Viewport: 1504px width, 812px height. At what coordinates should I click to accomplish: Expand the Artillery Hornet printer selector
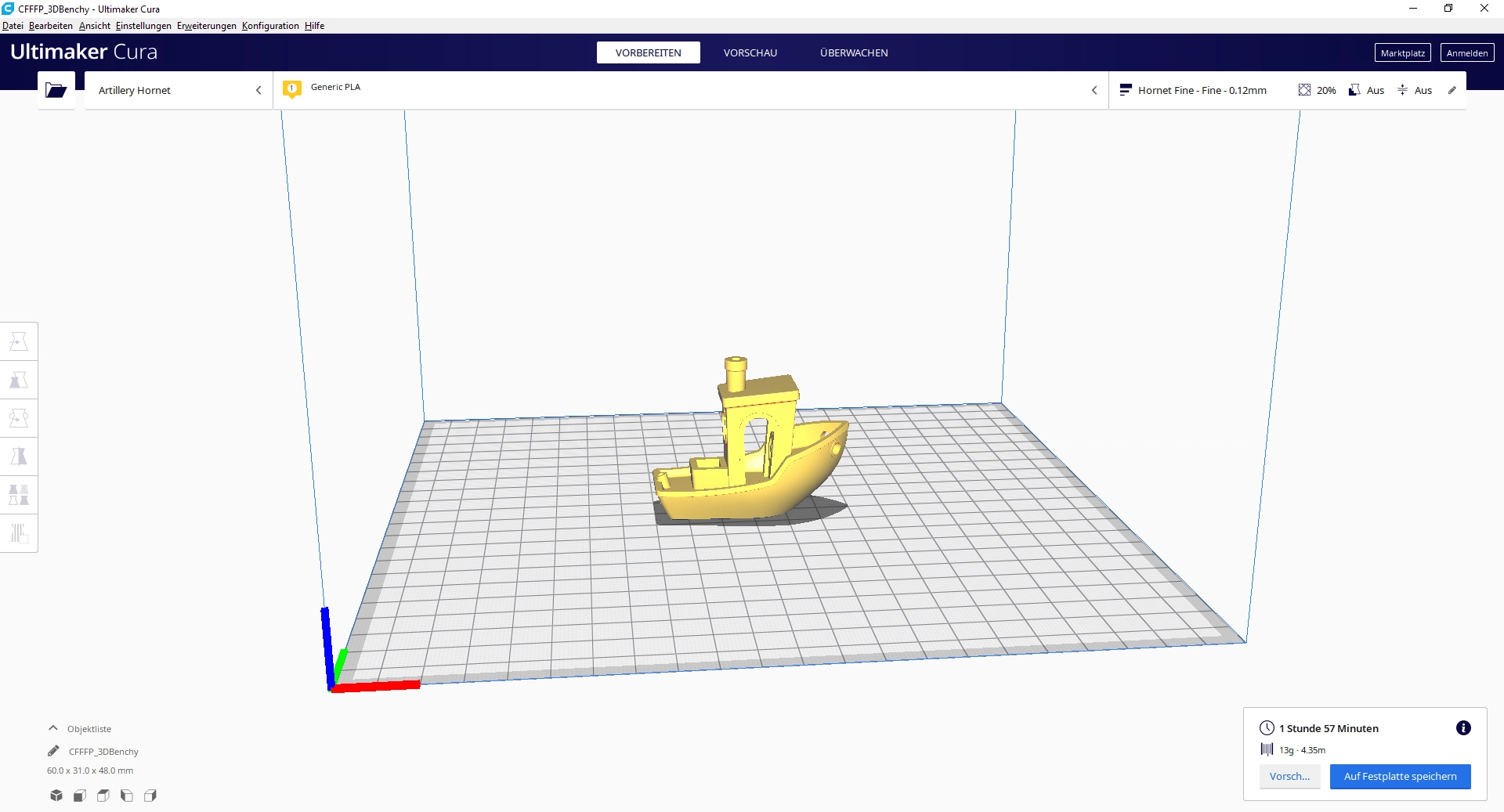pos(179,90)
